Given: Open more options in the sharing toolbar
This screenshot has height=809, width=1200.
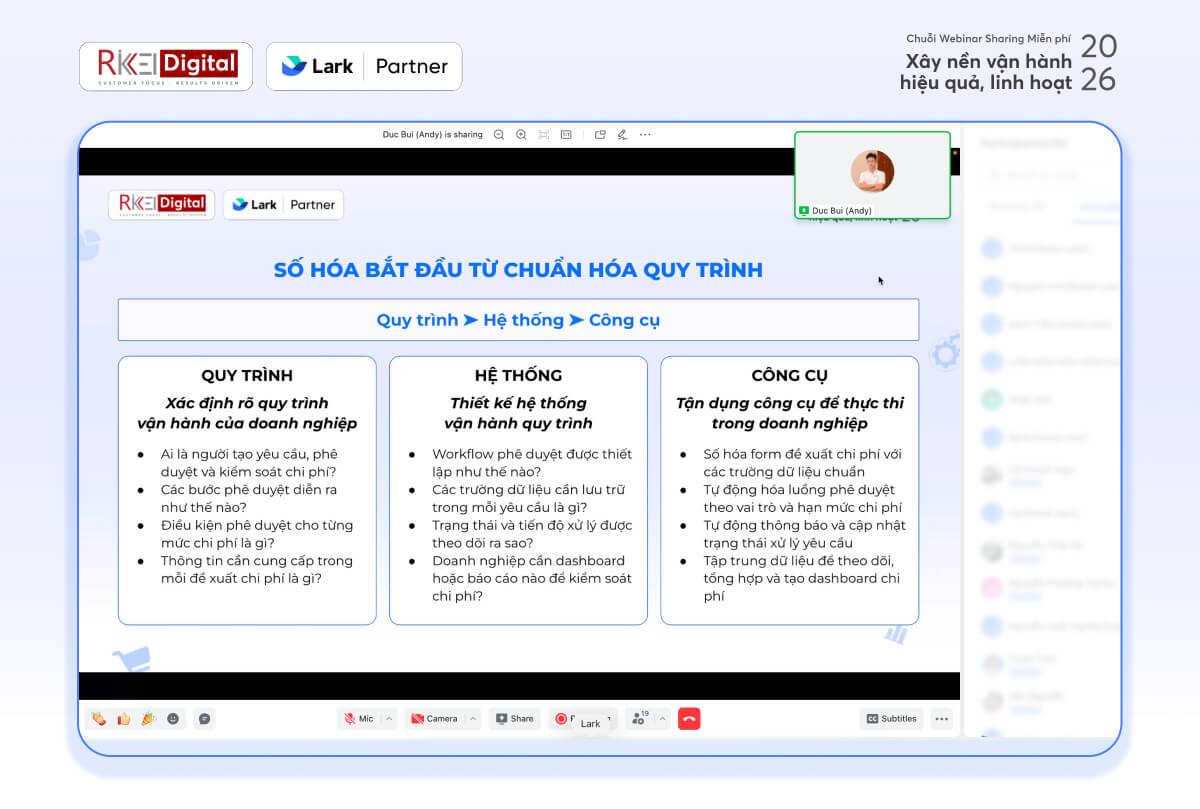Looking at the screenshot, I should coord(645,134).
